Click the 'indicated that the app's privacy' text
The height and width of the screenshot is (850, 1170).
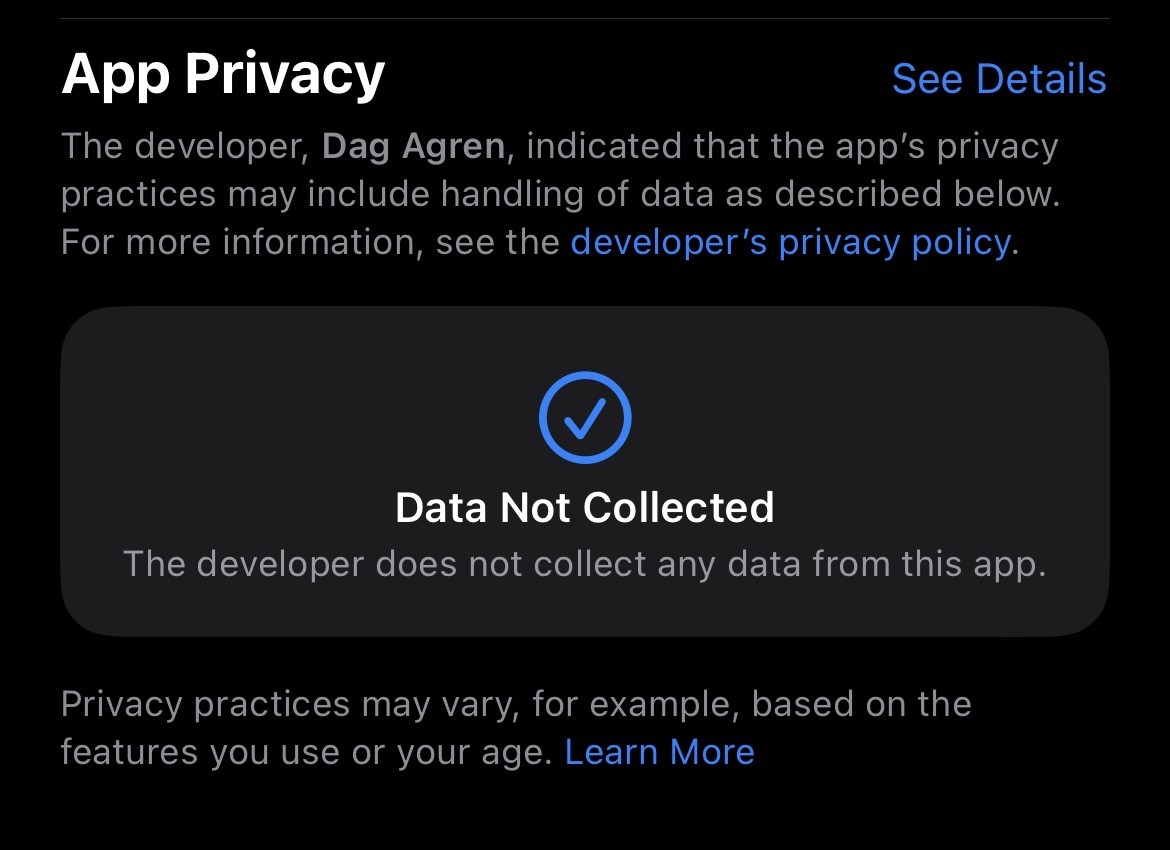792,146
